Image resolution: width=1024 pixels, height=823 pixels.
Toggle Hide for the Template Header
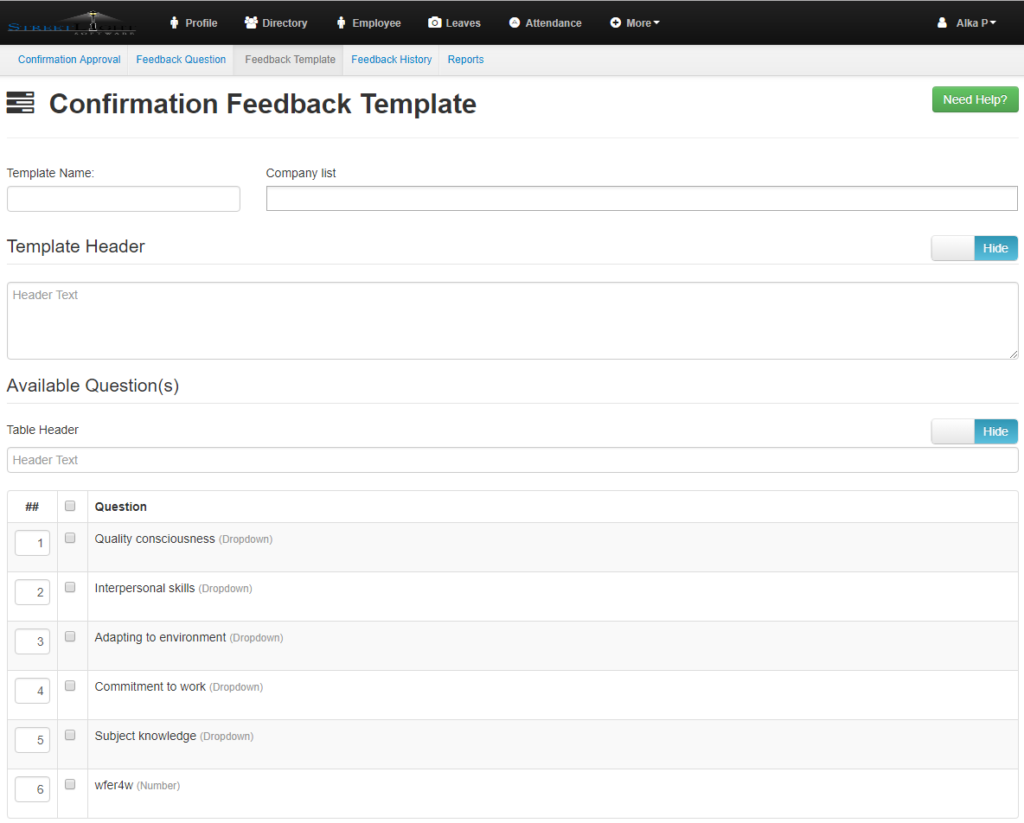click(x=974, y=248)
